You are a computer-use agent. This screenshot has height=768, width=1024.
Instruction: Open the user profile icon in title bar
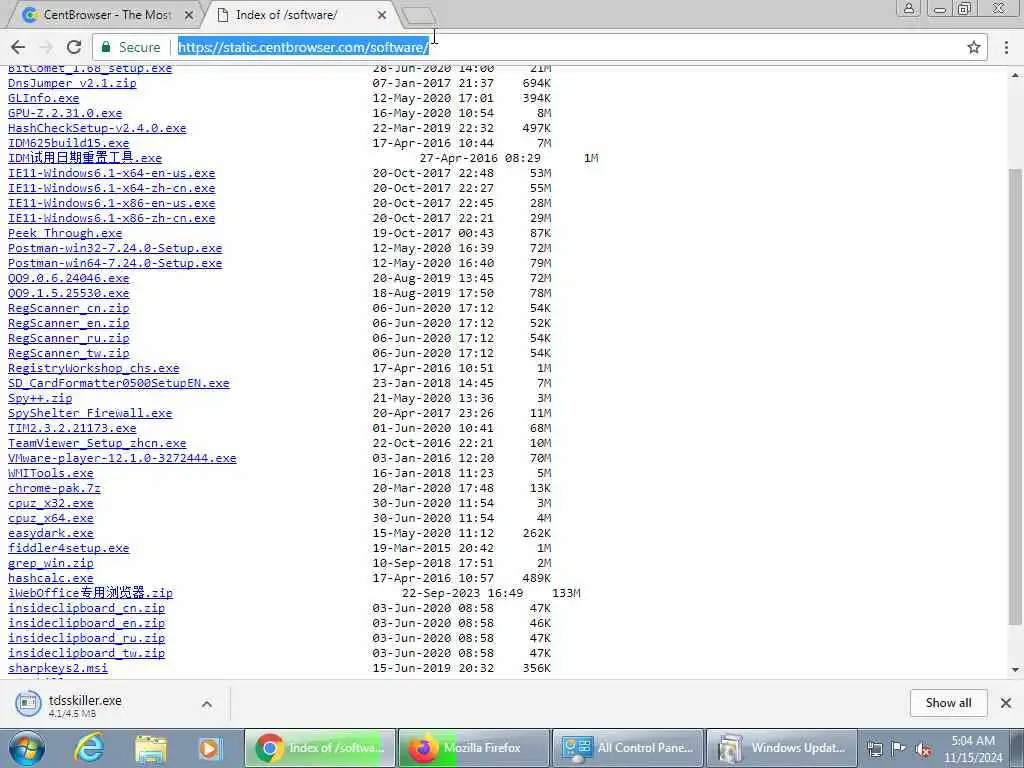click(x=908, y=8)
